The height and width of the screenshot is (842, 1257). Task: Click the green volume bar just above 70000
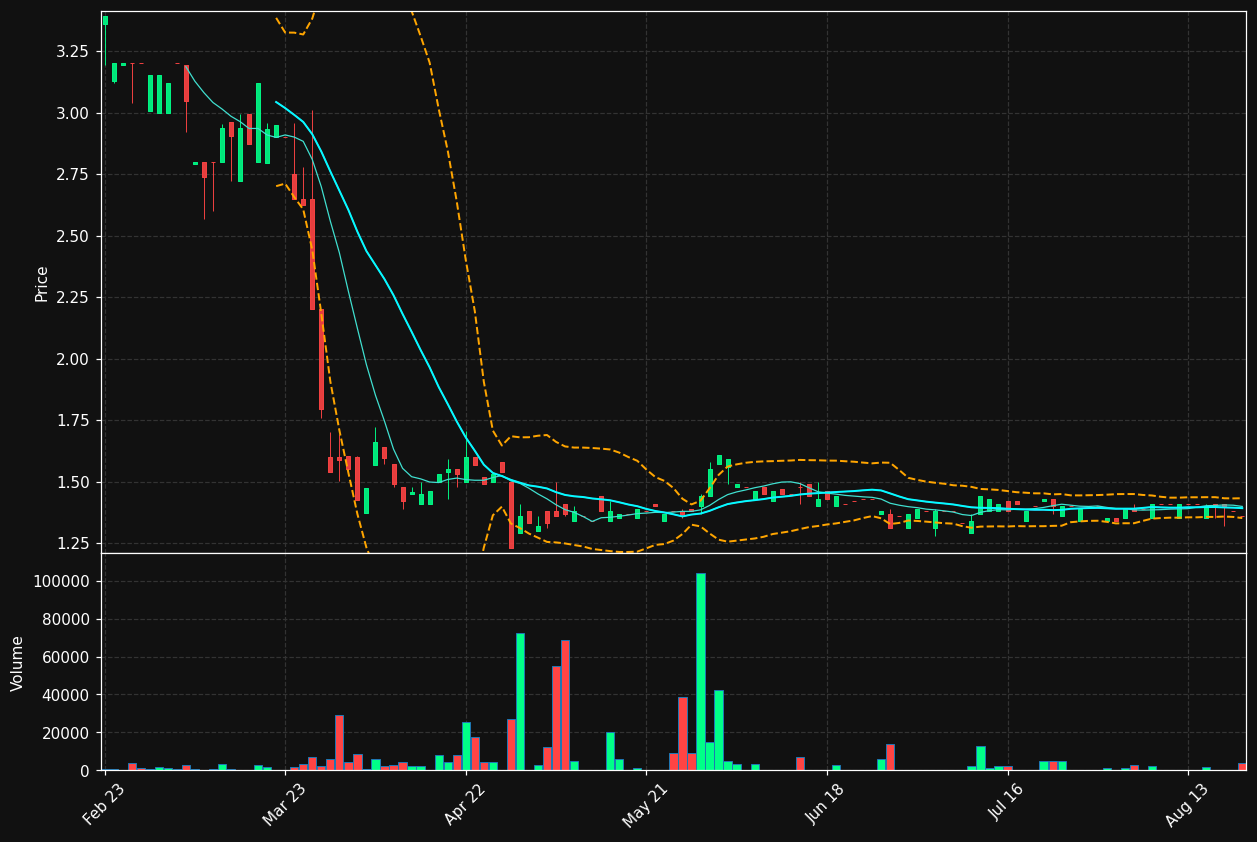coord(520,702)
